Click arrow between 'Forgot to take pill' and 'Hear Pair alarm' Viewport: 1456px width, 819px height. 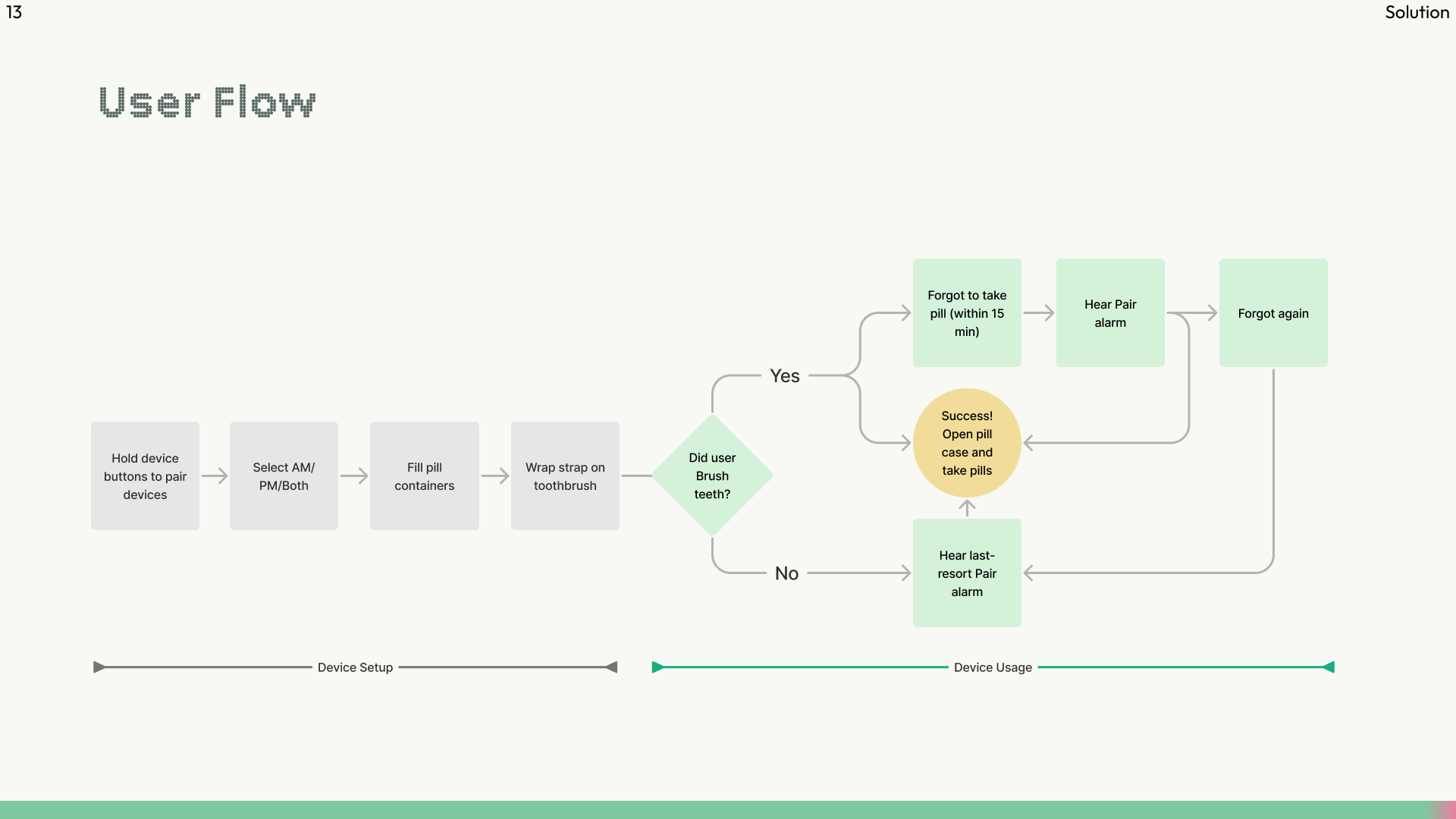click(1039, 313)
